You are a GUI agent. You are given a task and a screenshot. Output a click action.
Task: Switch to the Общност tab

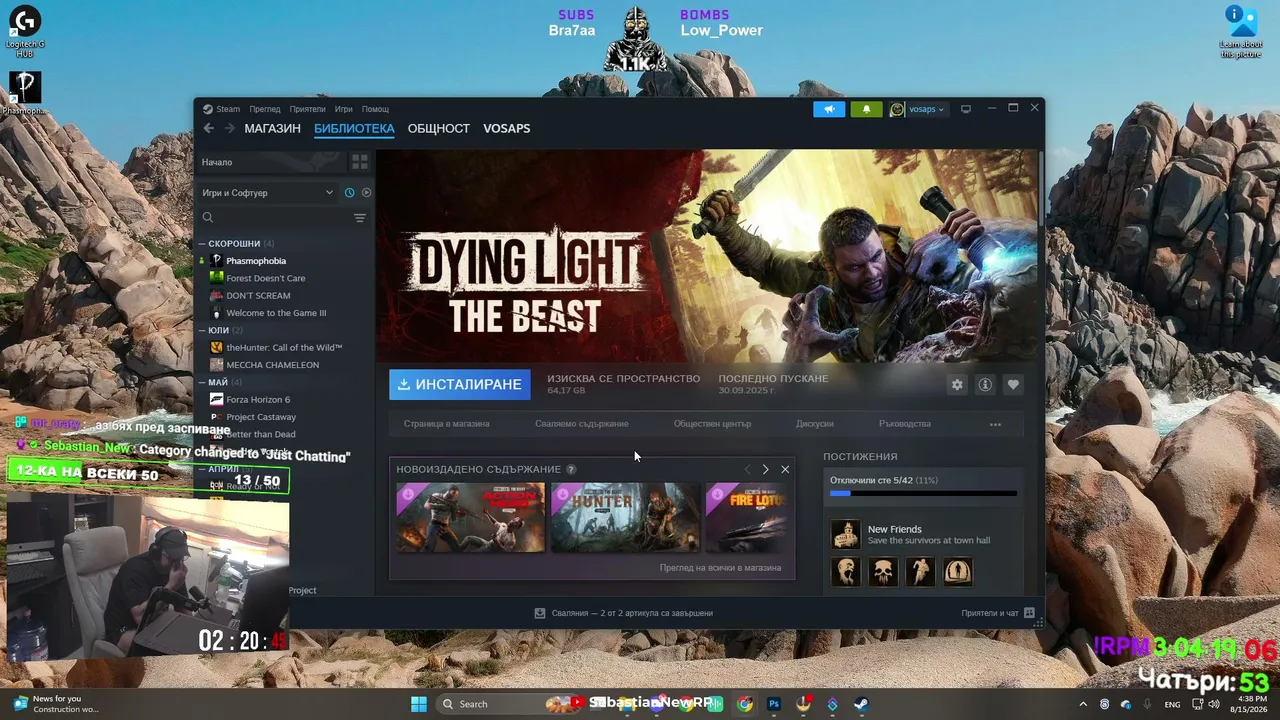tap(439, 128)
